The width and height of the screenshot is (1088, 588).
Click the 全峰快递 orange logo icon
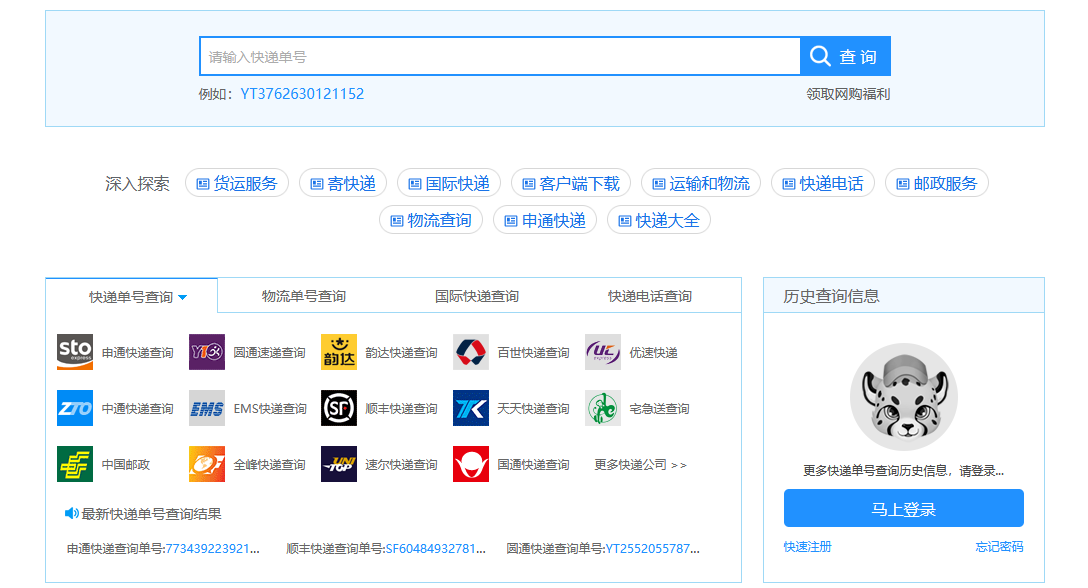point(207,464)
